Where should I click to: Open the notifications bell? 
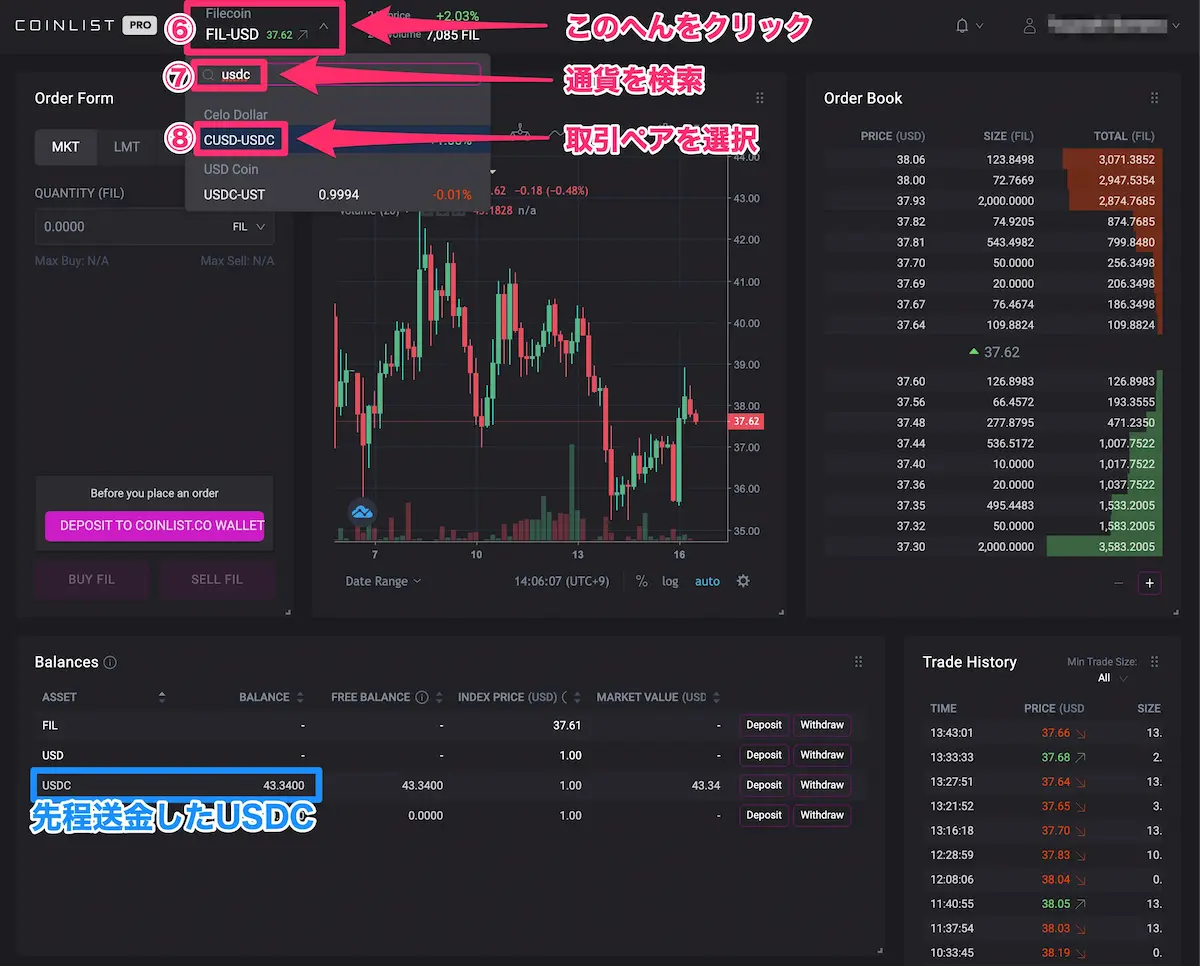click(962, 26)
